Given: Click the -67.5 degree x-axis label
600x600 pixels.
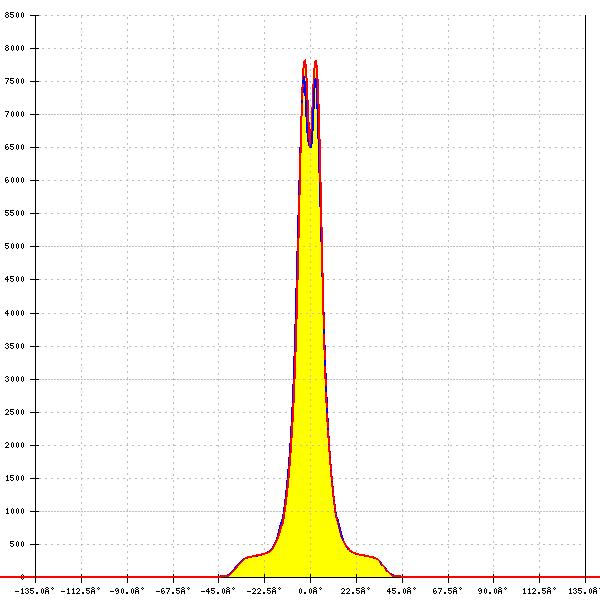Looking at the screenshot, I should (173, 591).
